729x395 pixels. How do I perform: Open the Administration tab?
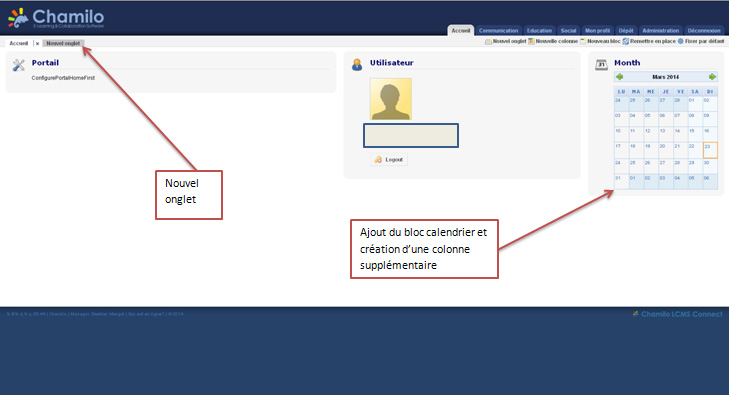[x=661, y=31]
